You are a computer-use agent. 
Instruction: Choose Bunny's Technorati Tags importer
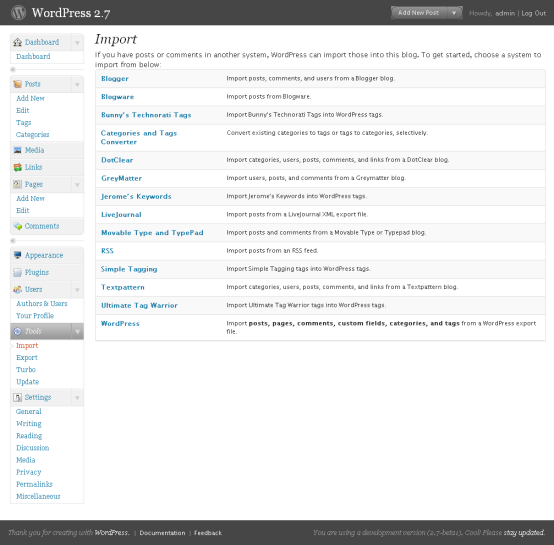(146, 115)
